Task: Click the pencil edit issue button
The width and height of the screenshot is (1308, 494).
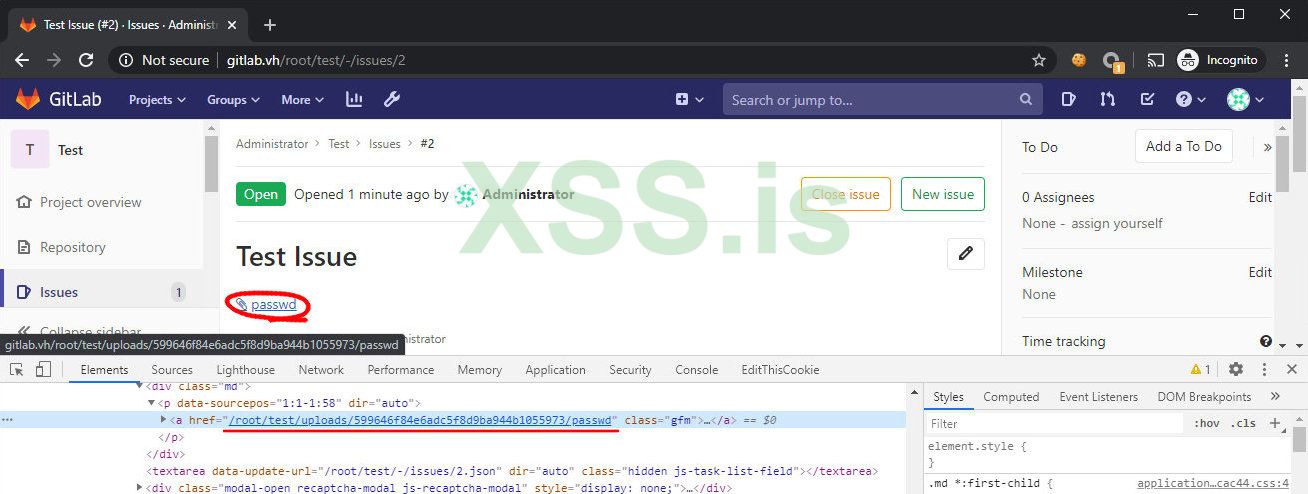Action: (x=966, y=254)
